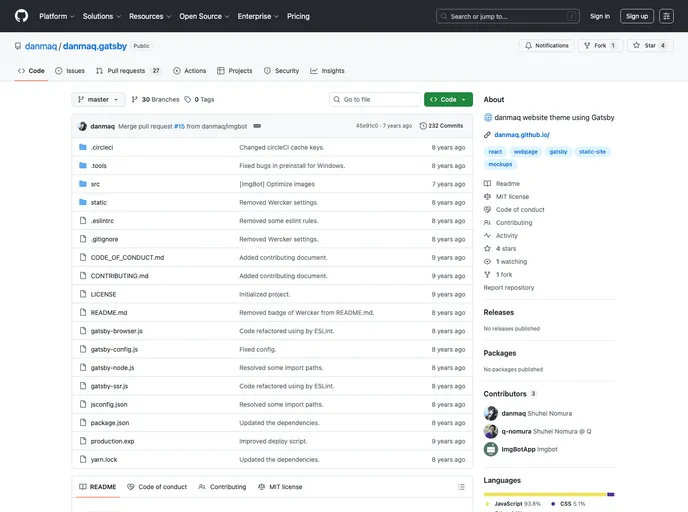This screenshot has height=512, width=688.
Task: Expand the Open Source header menu
Action: point(203,16)
